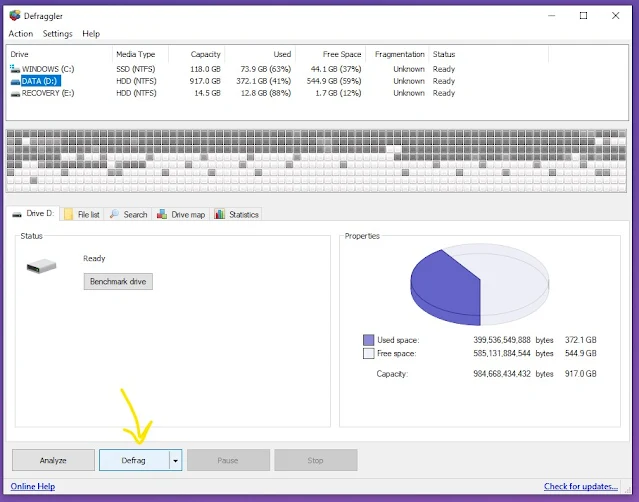Select the DATA (D:) drive icon

pos(15,81)
